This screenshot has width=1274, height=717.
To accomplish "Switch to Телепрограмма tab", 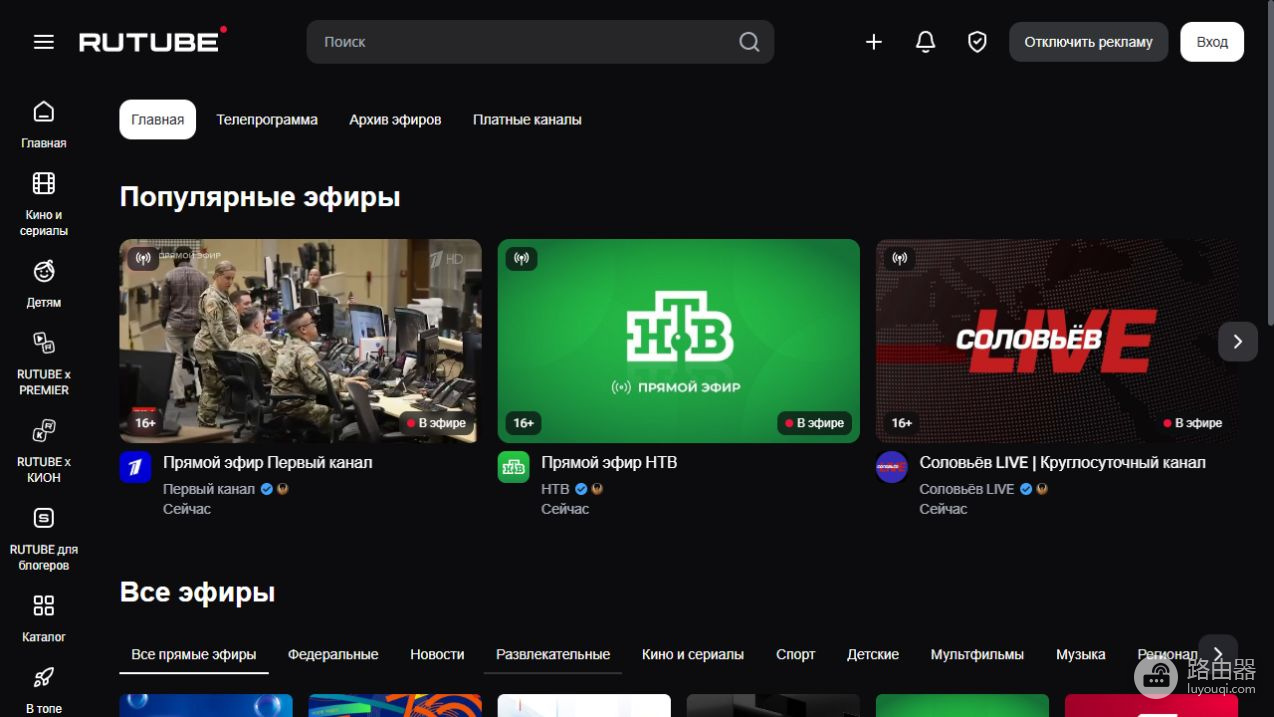I will click(x=267, y=120).
